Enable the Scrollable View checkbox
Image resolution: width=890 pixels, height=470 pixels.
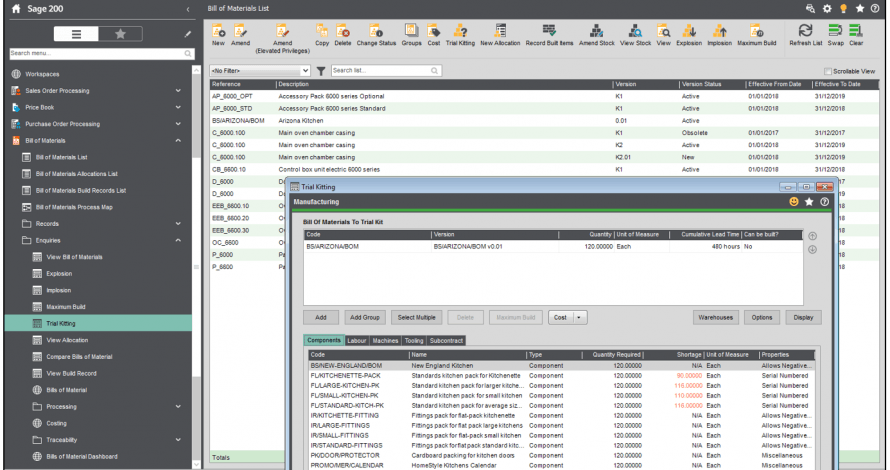pyautogui.click(x=828, y=71)
